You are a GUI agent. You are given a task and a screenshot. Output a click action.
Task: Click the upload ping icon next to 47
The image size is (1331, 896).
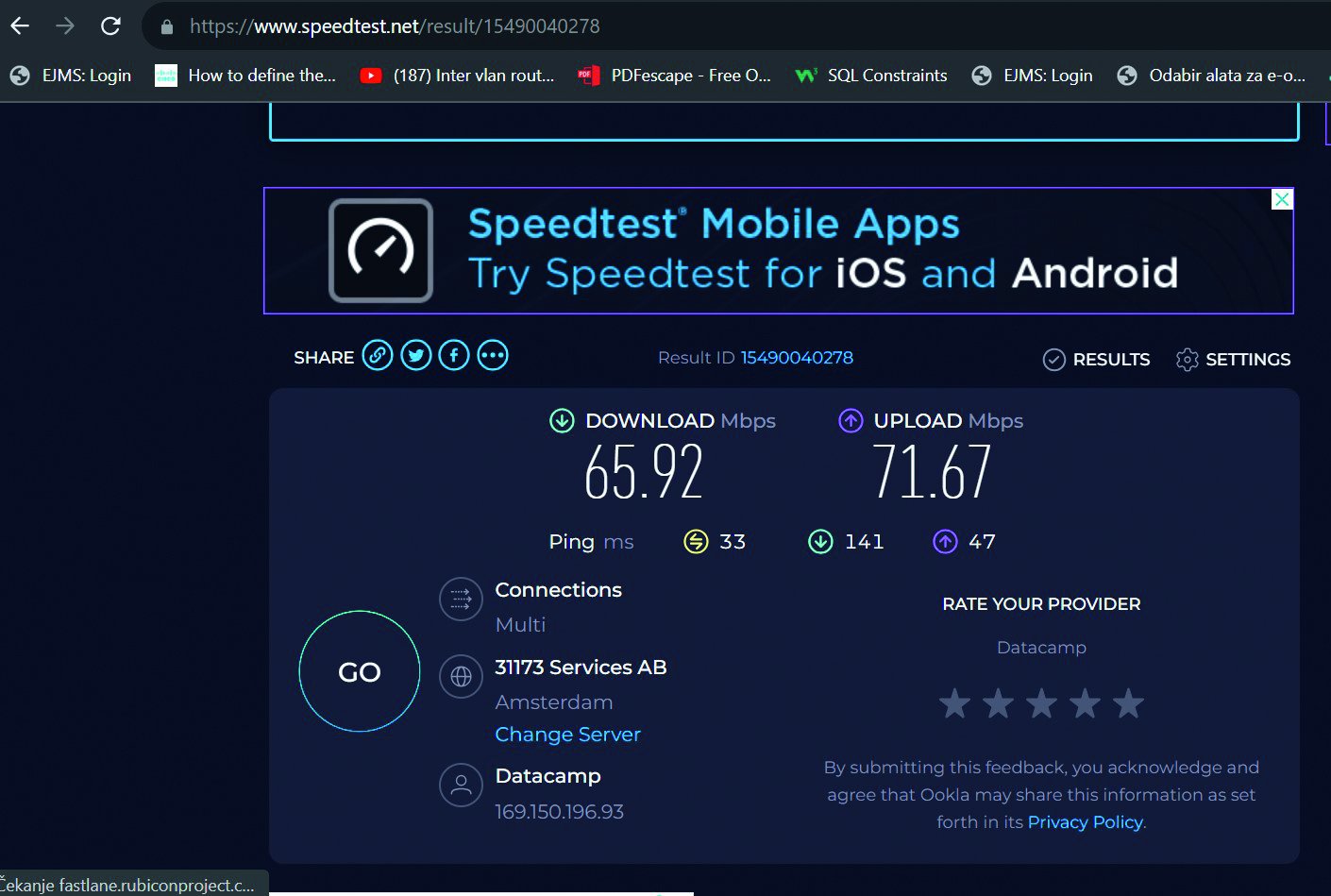(945, 541)
